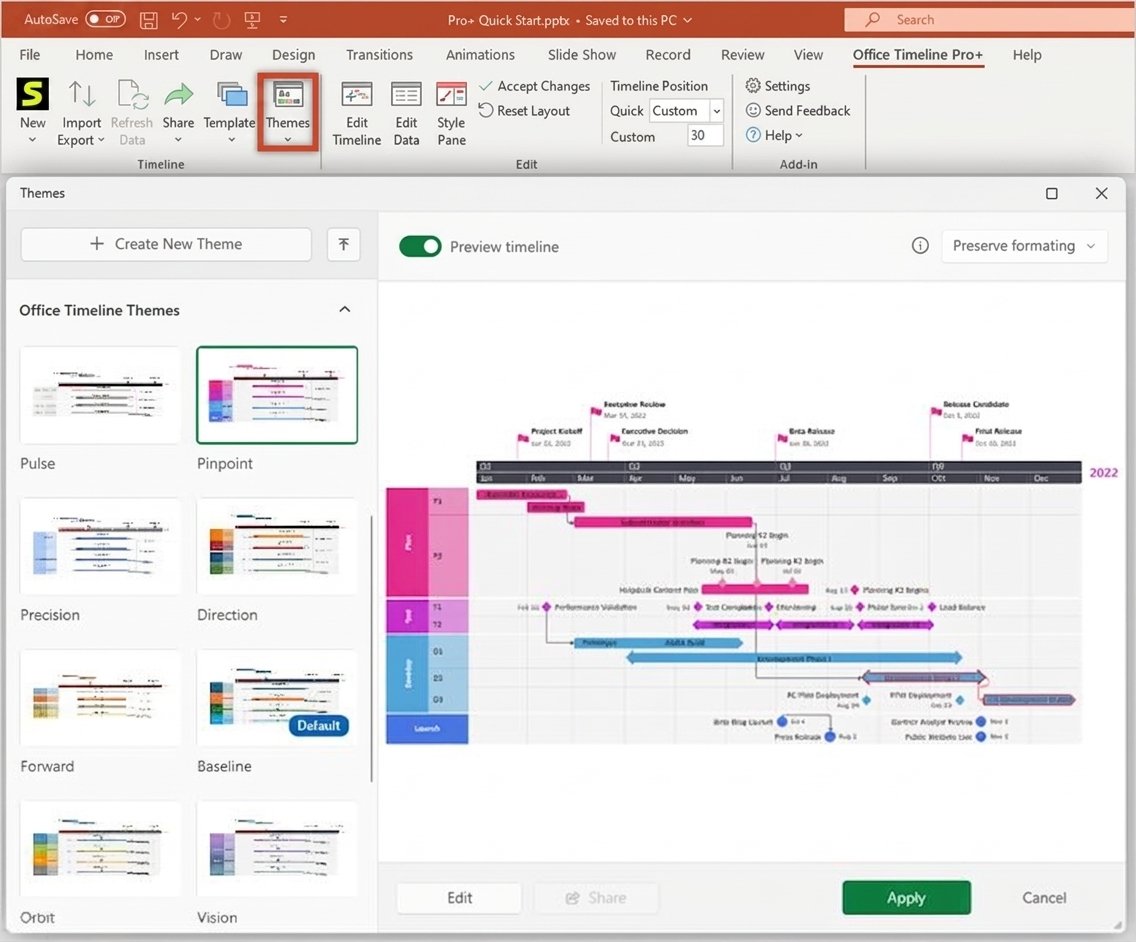Viewport: 1136px width, 942px height.
Task: Click the Cancel button
Action: (x=1044, y=898)
